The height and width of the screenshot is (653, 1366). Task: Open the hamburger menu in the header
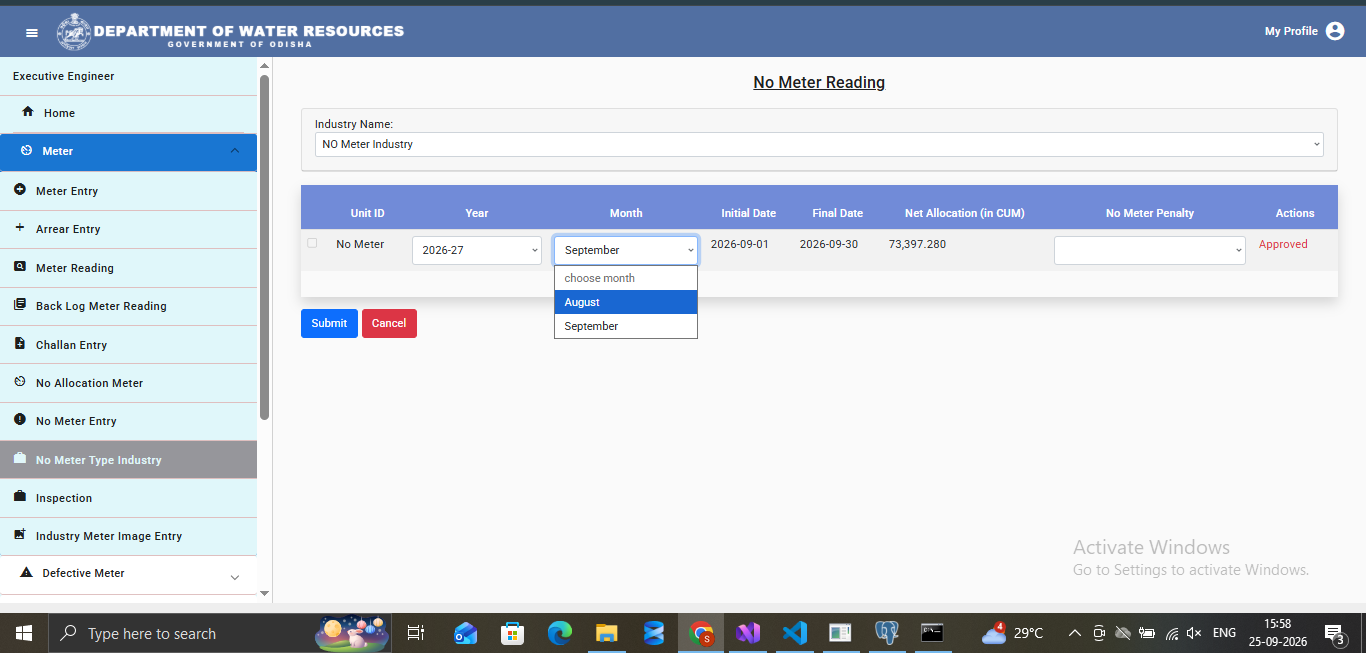pyautogui.click(x=32, y=33)
